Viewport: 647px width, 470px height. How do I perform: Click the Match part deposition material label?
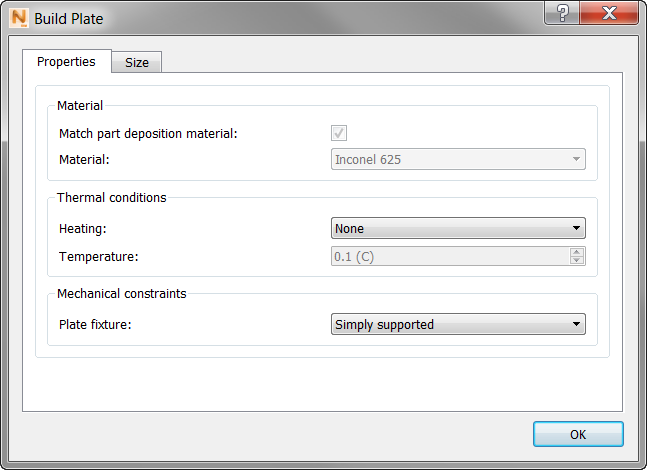coord(148,133)
